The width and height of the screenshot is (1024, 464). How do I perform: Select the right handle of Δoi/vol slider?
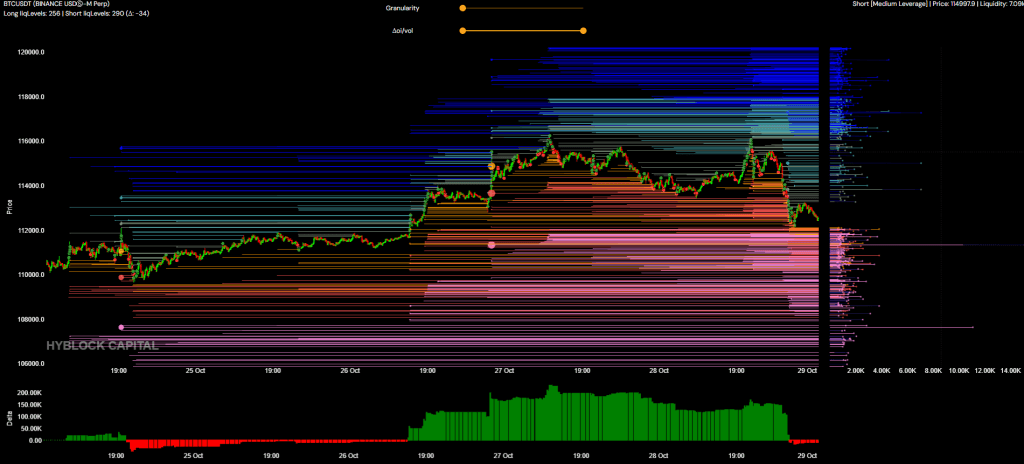(583, 30)
